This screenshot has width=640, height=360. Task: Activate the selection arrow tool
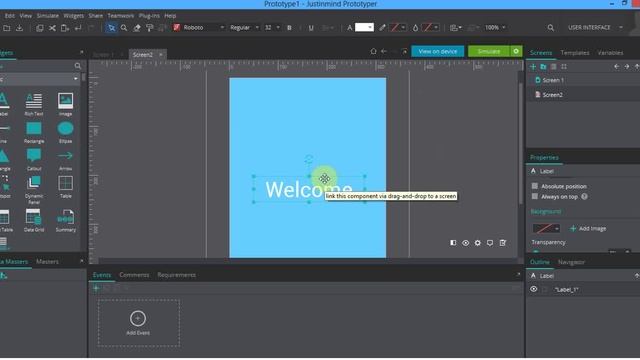click(x=111, y=28)
